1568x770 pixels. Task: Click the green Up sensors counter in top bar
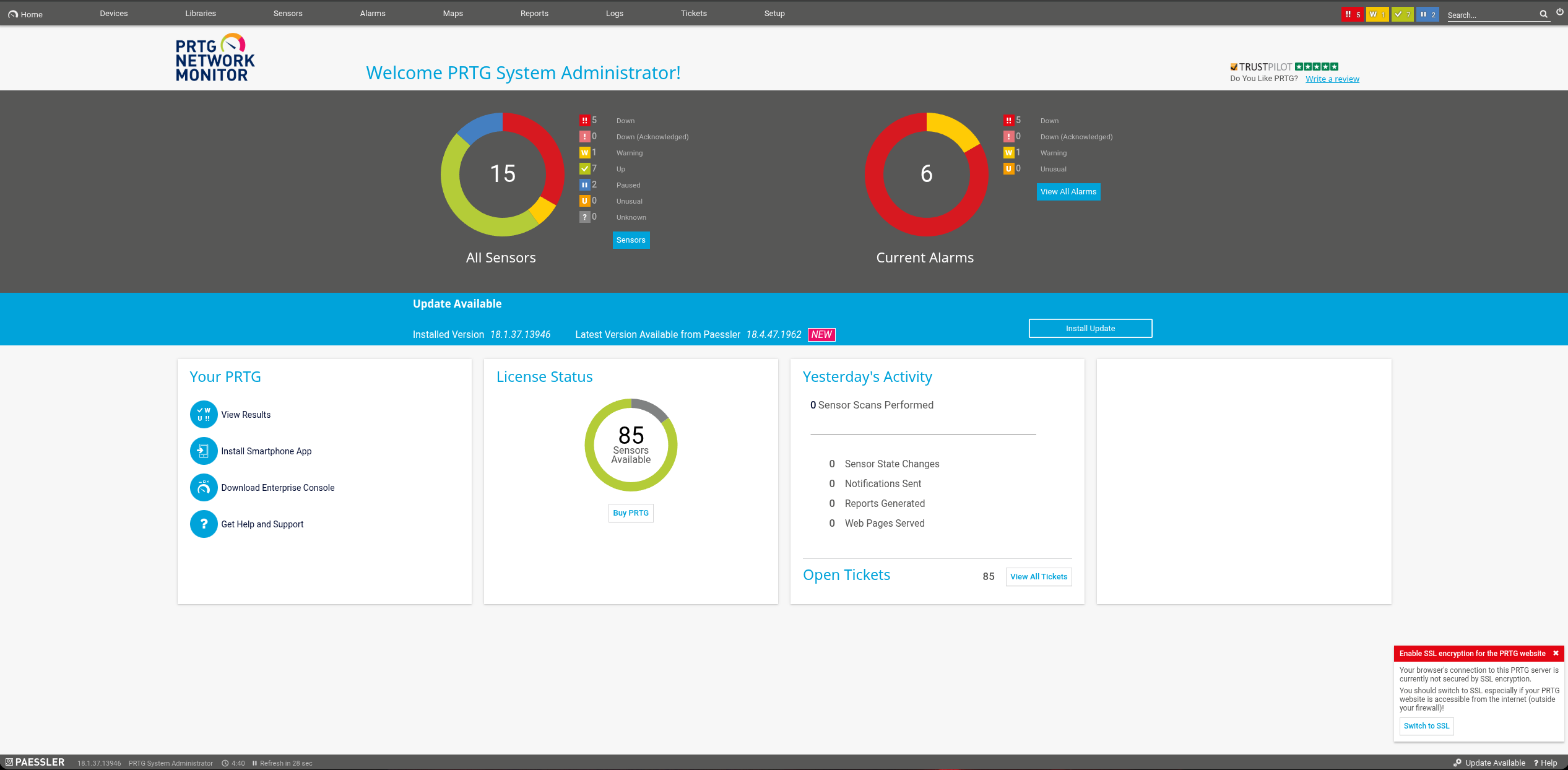point(1403,14)
